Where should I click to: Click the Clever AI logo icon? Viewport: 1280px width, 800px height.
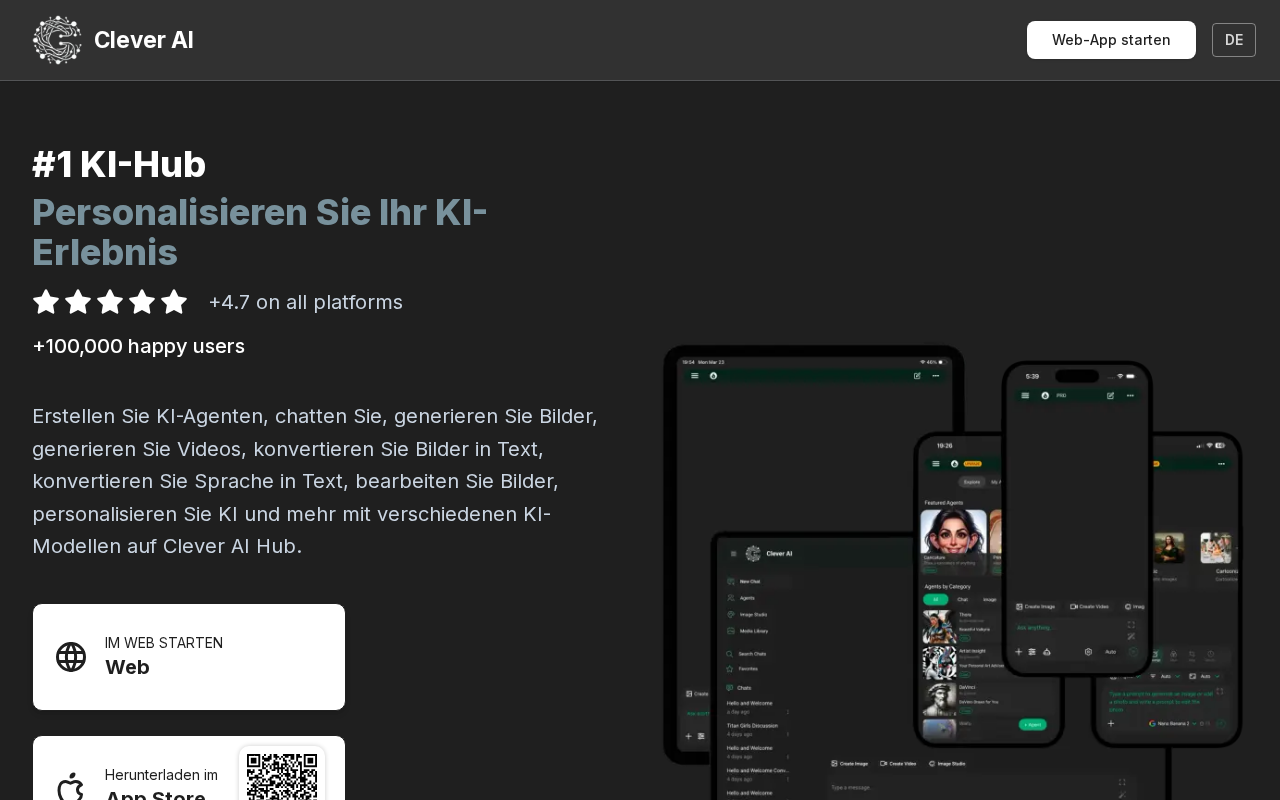(57, 40)
